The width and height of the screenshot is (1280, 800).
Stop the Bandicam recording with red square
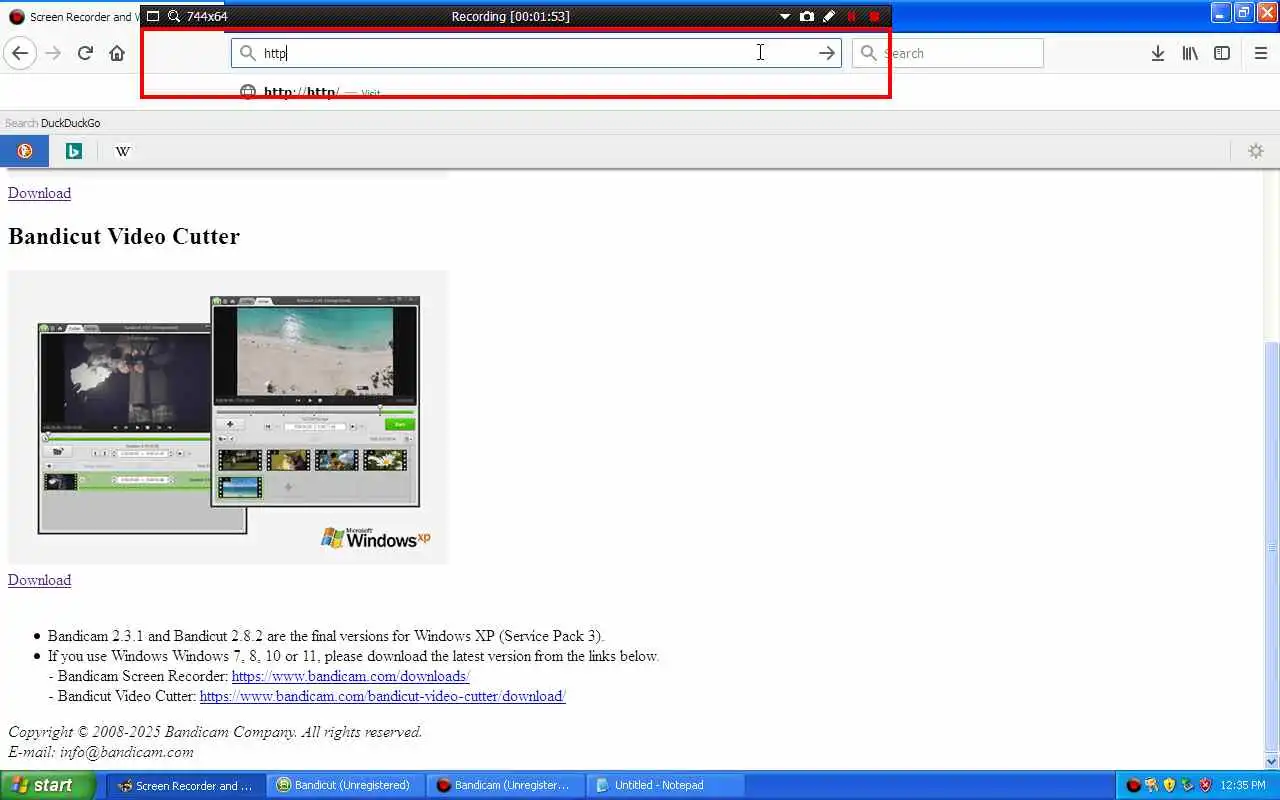click(874, 16)
